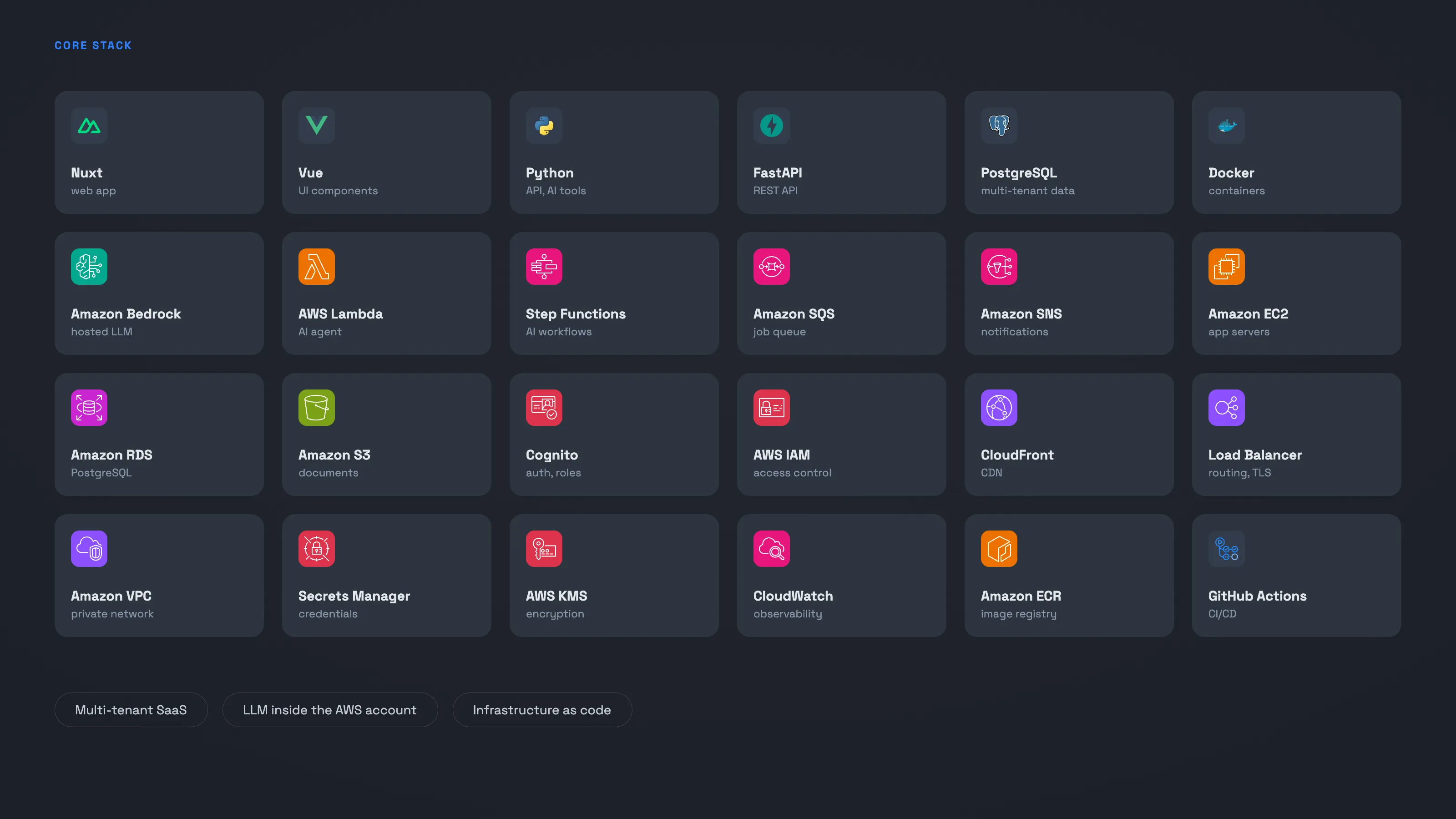Click the Secrets Manager title text
The image size is (1456, 819).
354,597
